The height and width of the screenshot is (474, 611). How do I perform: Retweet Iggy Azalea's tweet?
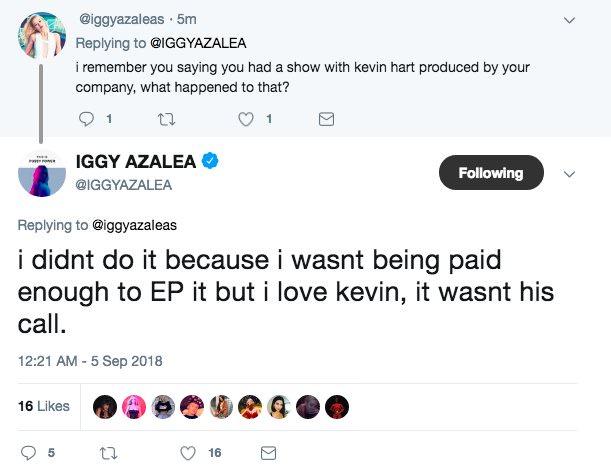(x=109, y=453)
